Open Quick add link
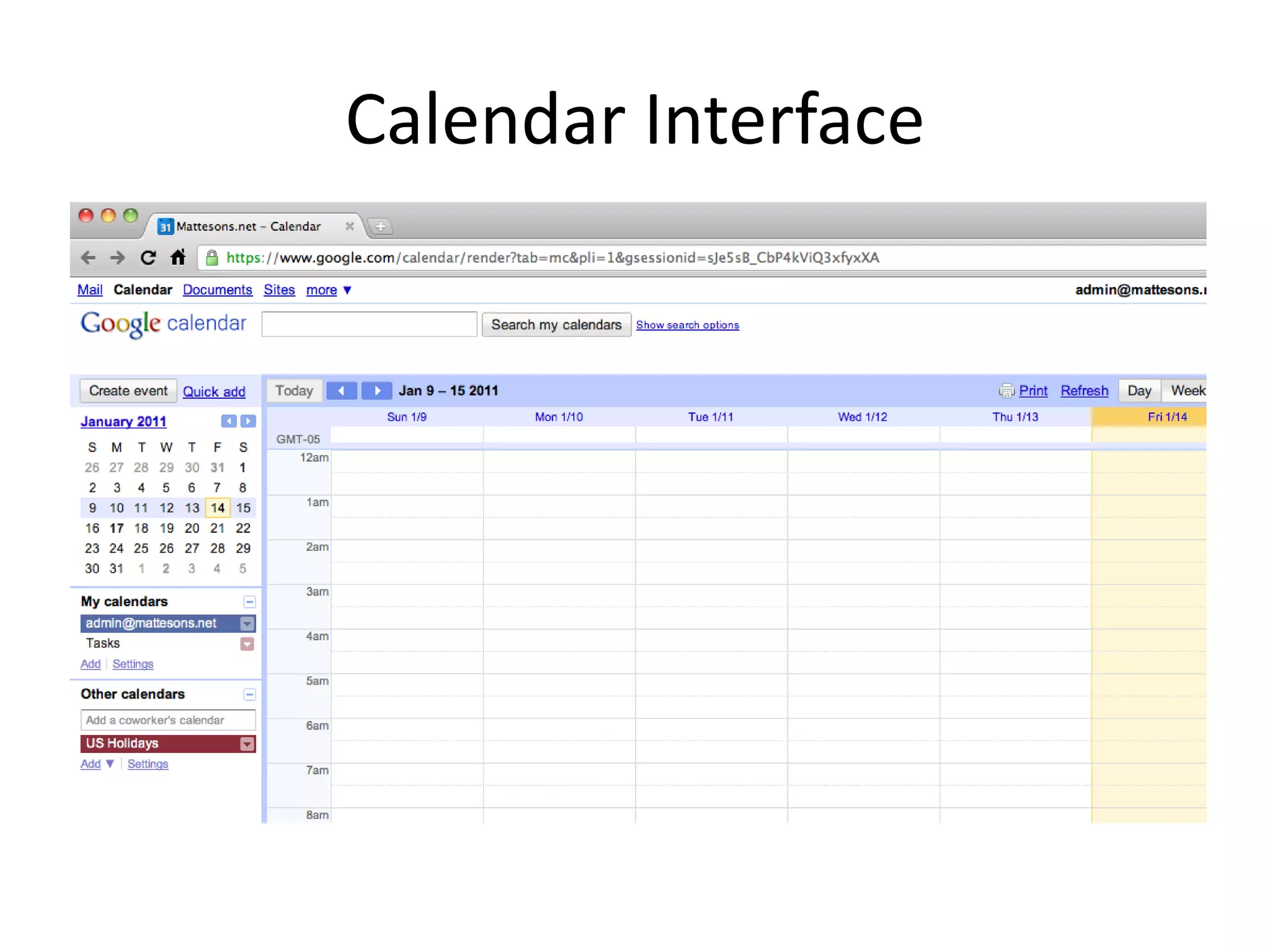Viewport: 1270px width, 952px height. (x=214, y=392)
